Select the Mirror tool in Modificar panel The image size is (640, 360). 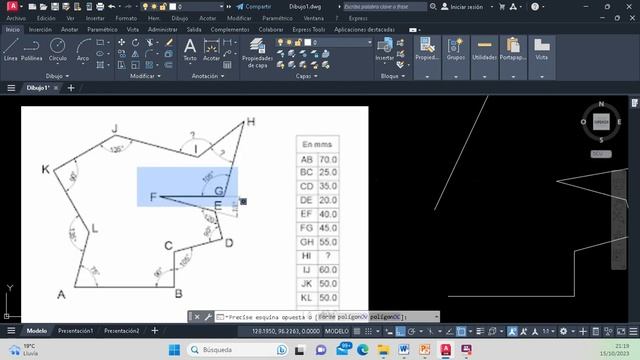coord(136,53)
